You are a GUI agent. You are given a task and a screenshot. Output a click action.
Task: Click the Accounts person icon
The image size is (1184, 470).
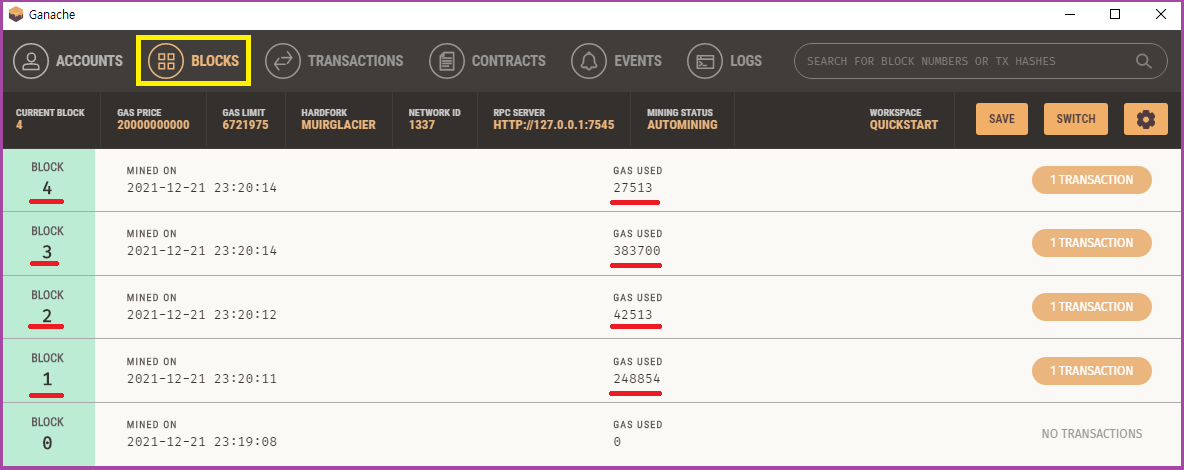click(x=31, y=61)
